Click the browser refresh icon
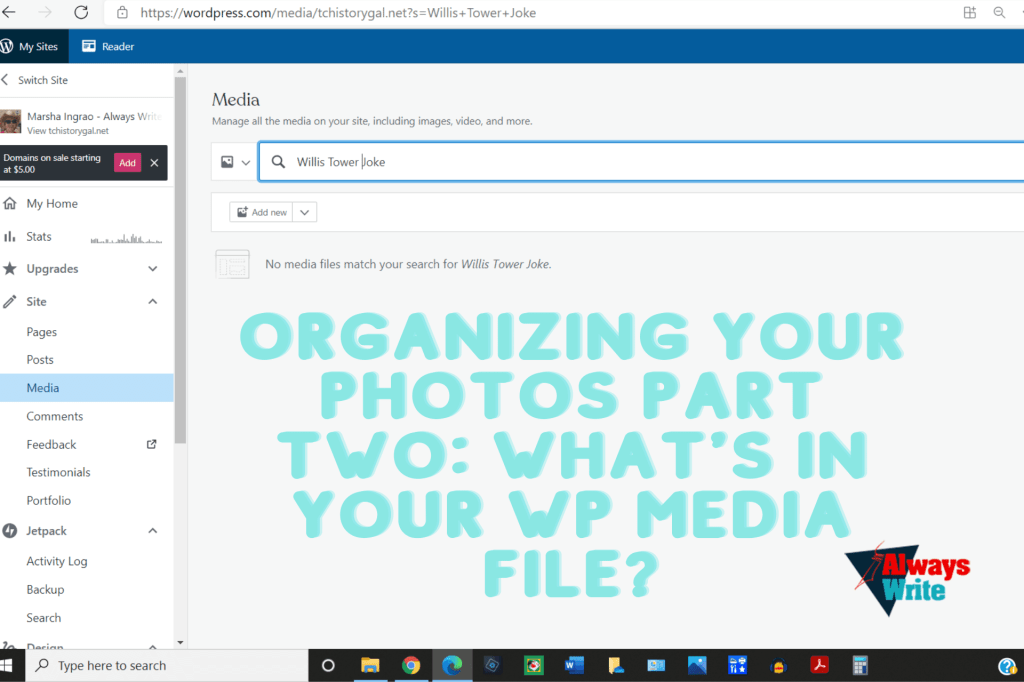Image resolution: width=1024 pixels, height=682 pixels. [x=81, y=13]
